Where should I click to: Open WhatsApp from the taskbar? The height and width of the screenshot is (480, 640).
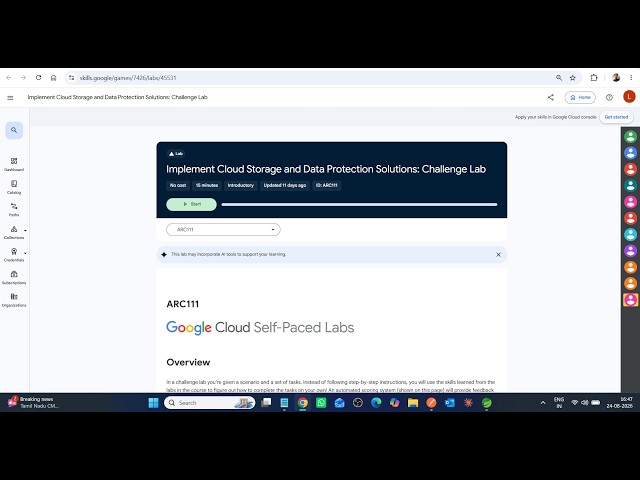[x=321, y=403]
